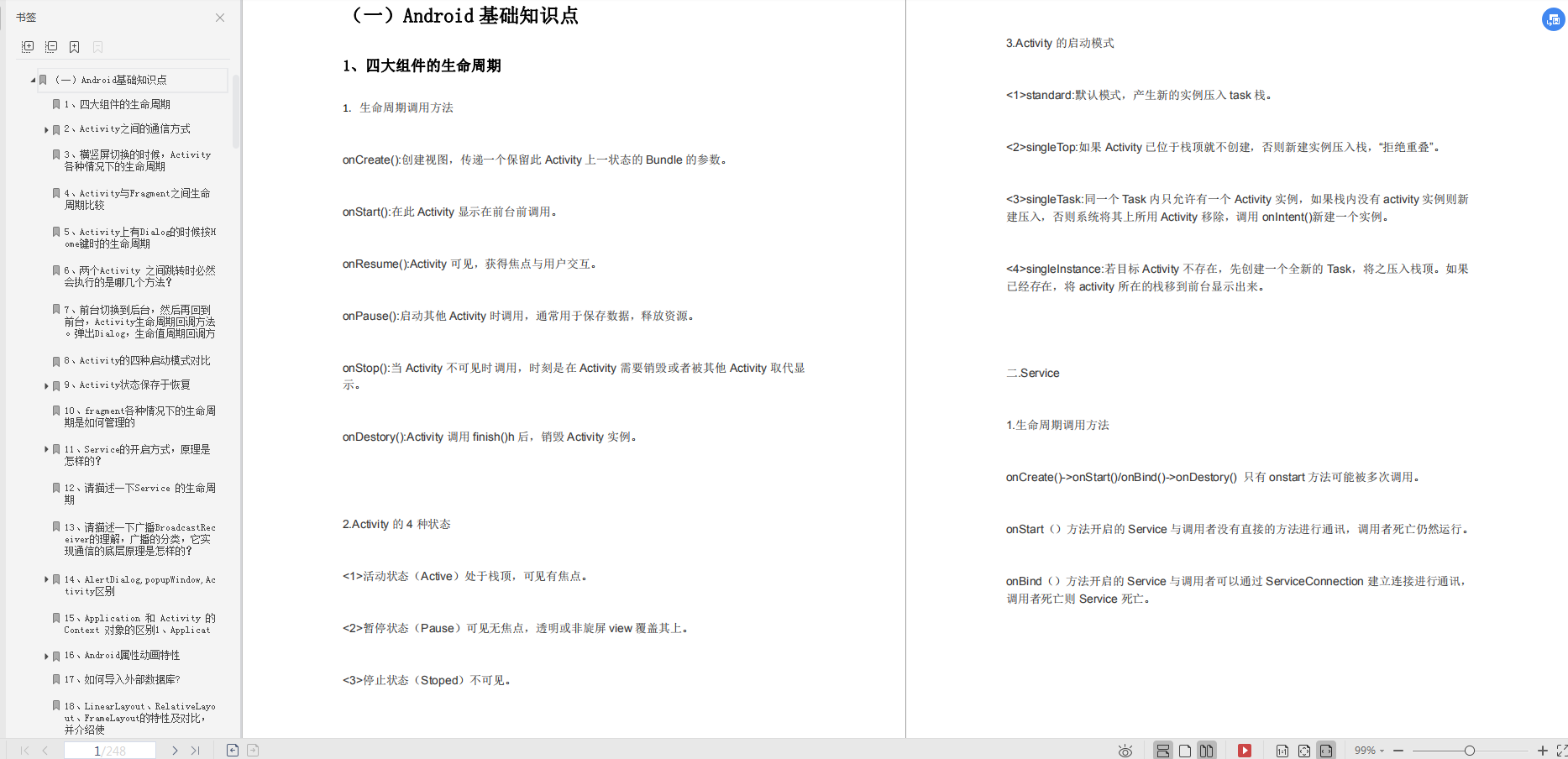Start slideshow with the red play button
The width and height of the screenshot is (1568, 759).
click(1245, 751)
